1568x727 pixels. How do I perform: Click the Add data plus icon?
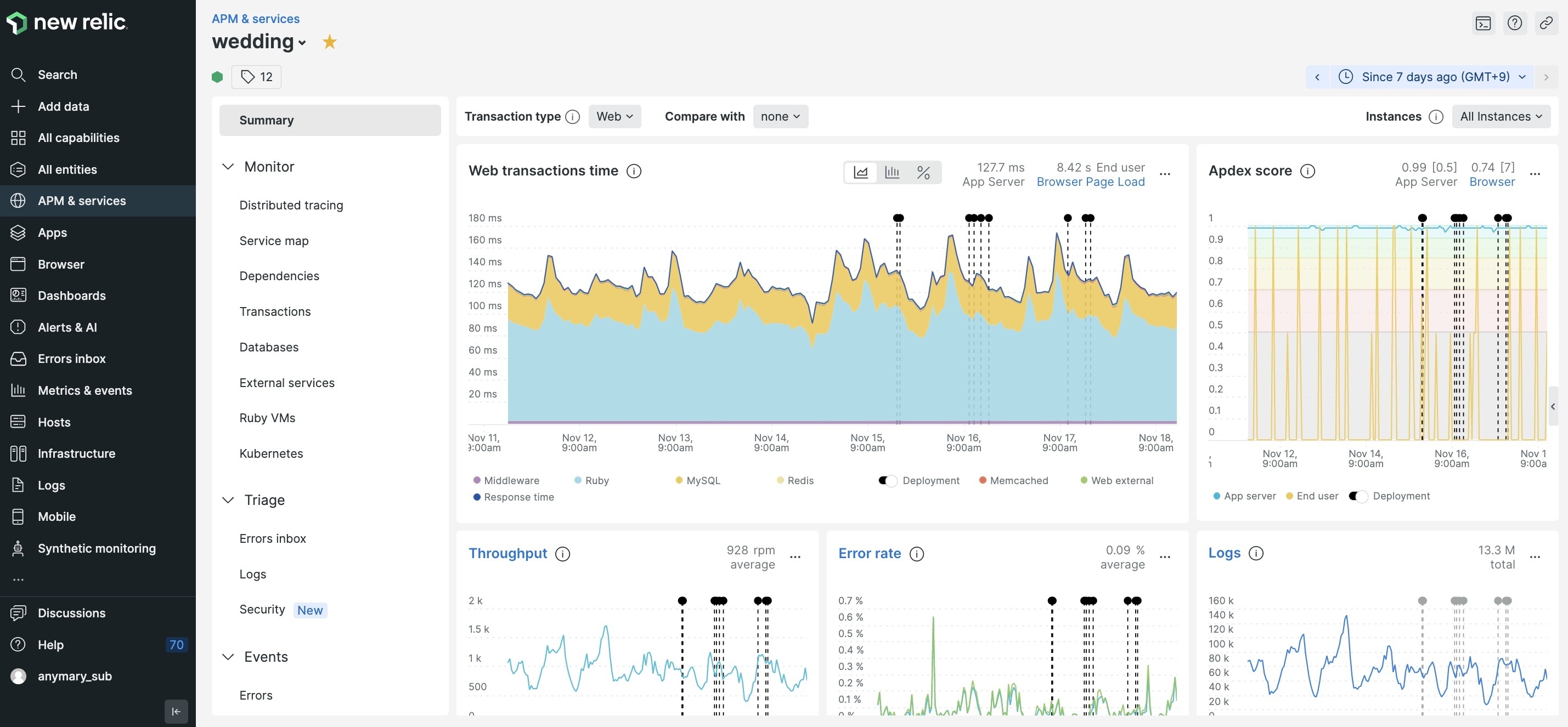pyautogui.click(x=18, y=106)
